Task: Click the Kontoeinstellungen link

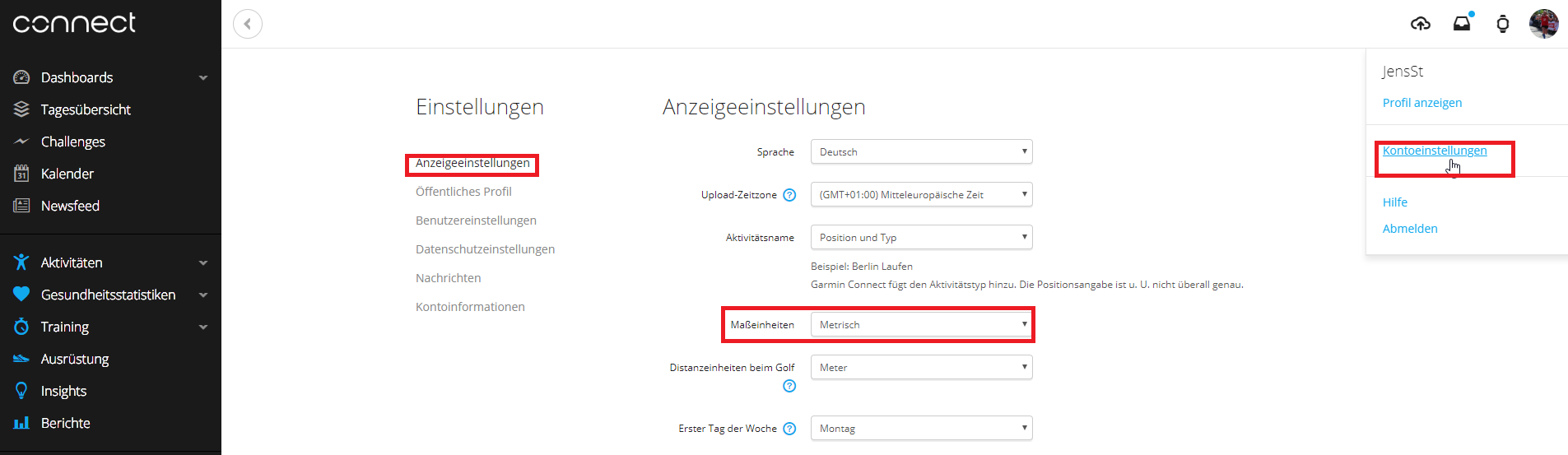Action: point(1434,151)
